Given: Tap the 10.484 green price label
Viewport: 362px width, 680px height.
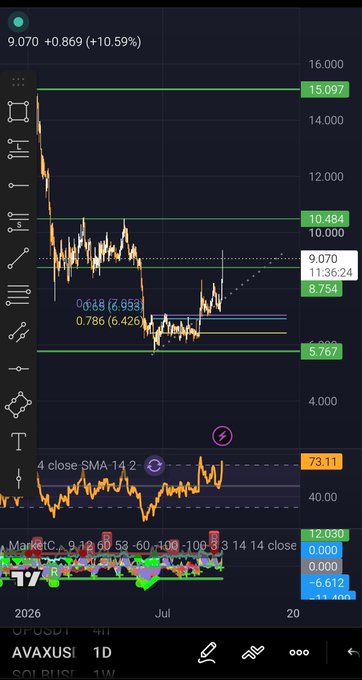Looking at the screenshot, I should [325, 219].
